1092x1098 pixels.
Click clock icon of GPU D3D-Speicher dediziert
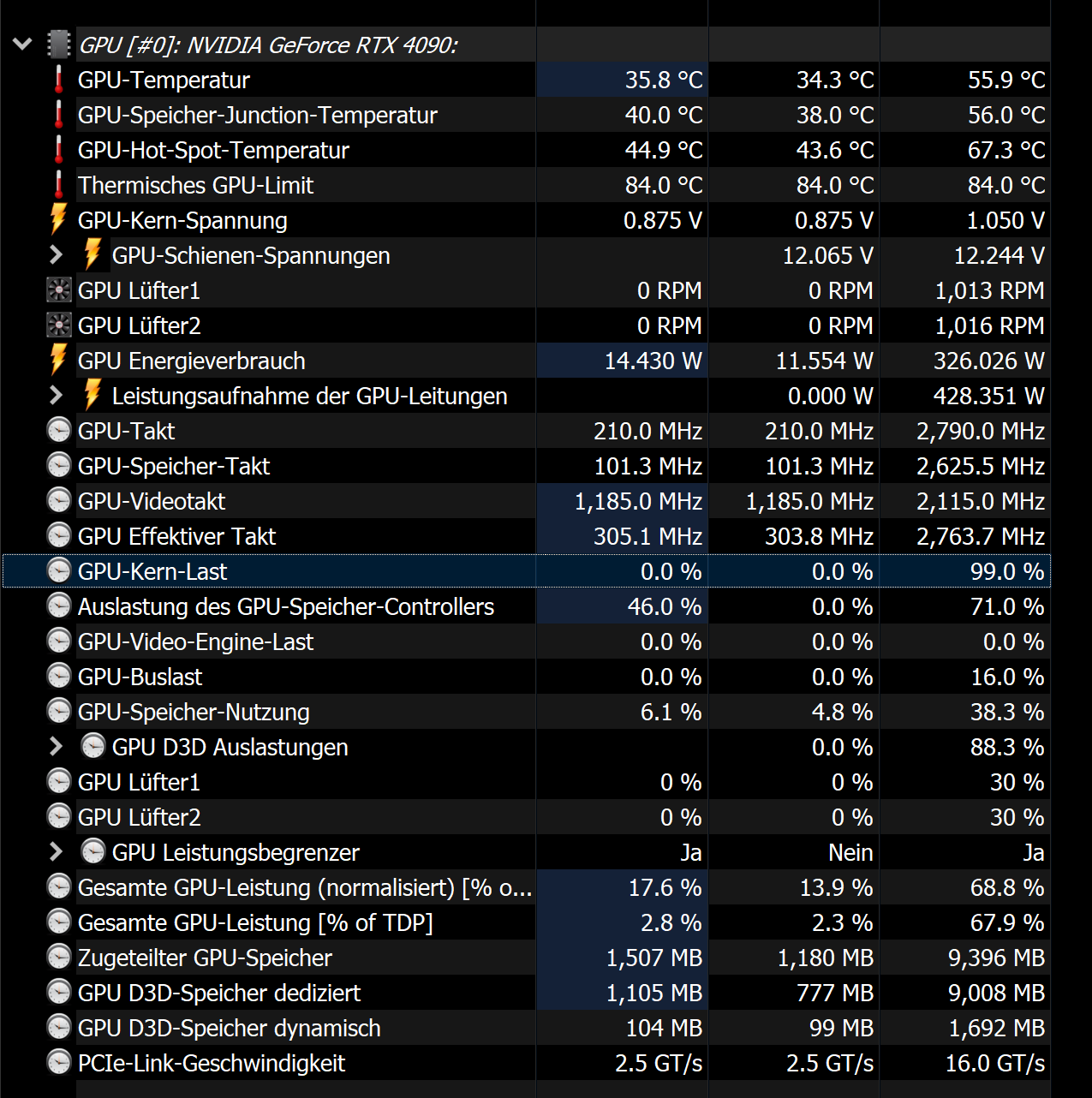pos(58,993)
